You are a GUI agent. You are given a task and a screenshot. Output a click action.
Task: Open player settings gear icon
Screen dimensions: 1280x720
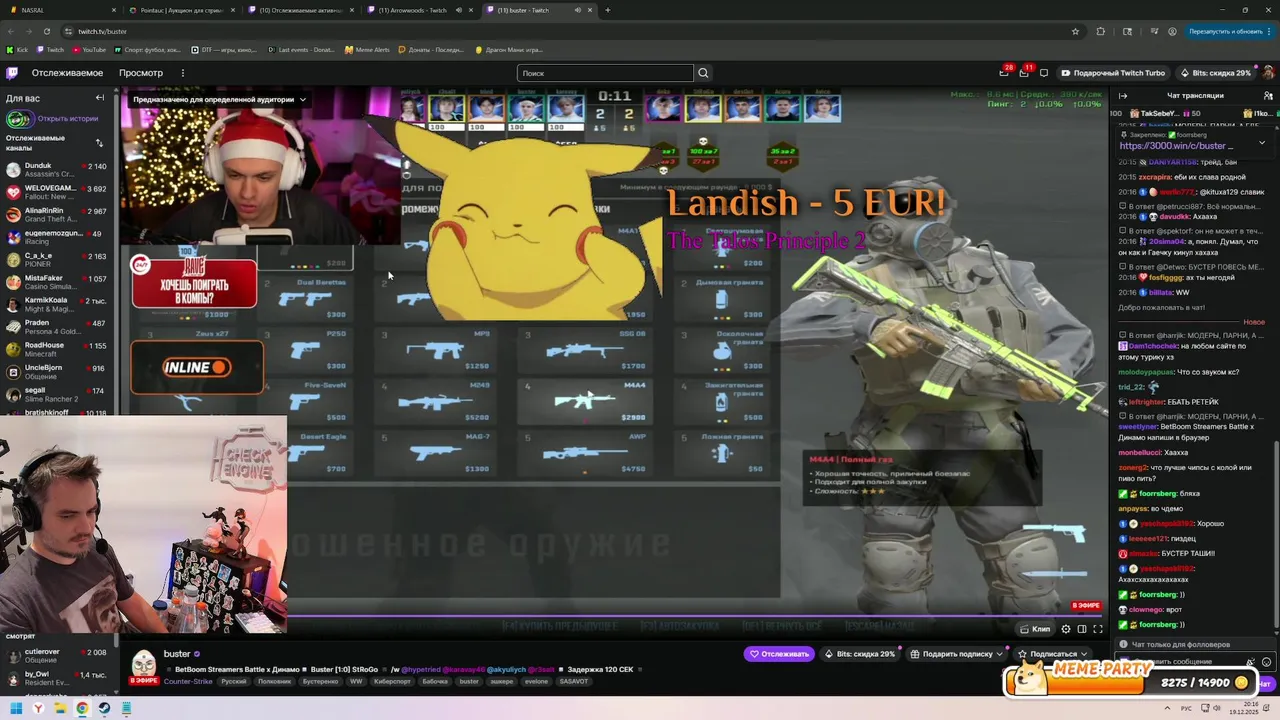pyautogui.click(x=1066, y=629)
